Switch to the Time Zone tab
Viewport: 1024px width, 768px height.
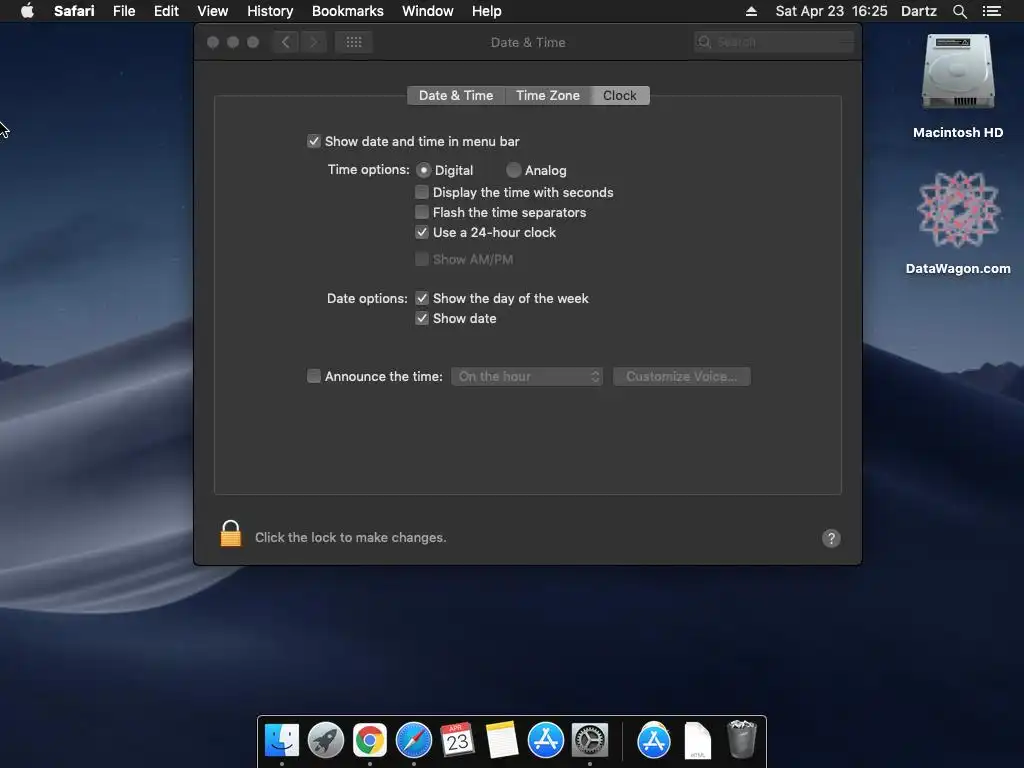(x=548, y=95)
